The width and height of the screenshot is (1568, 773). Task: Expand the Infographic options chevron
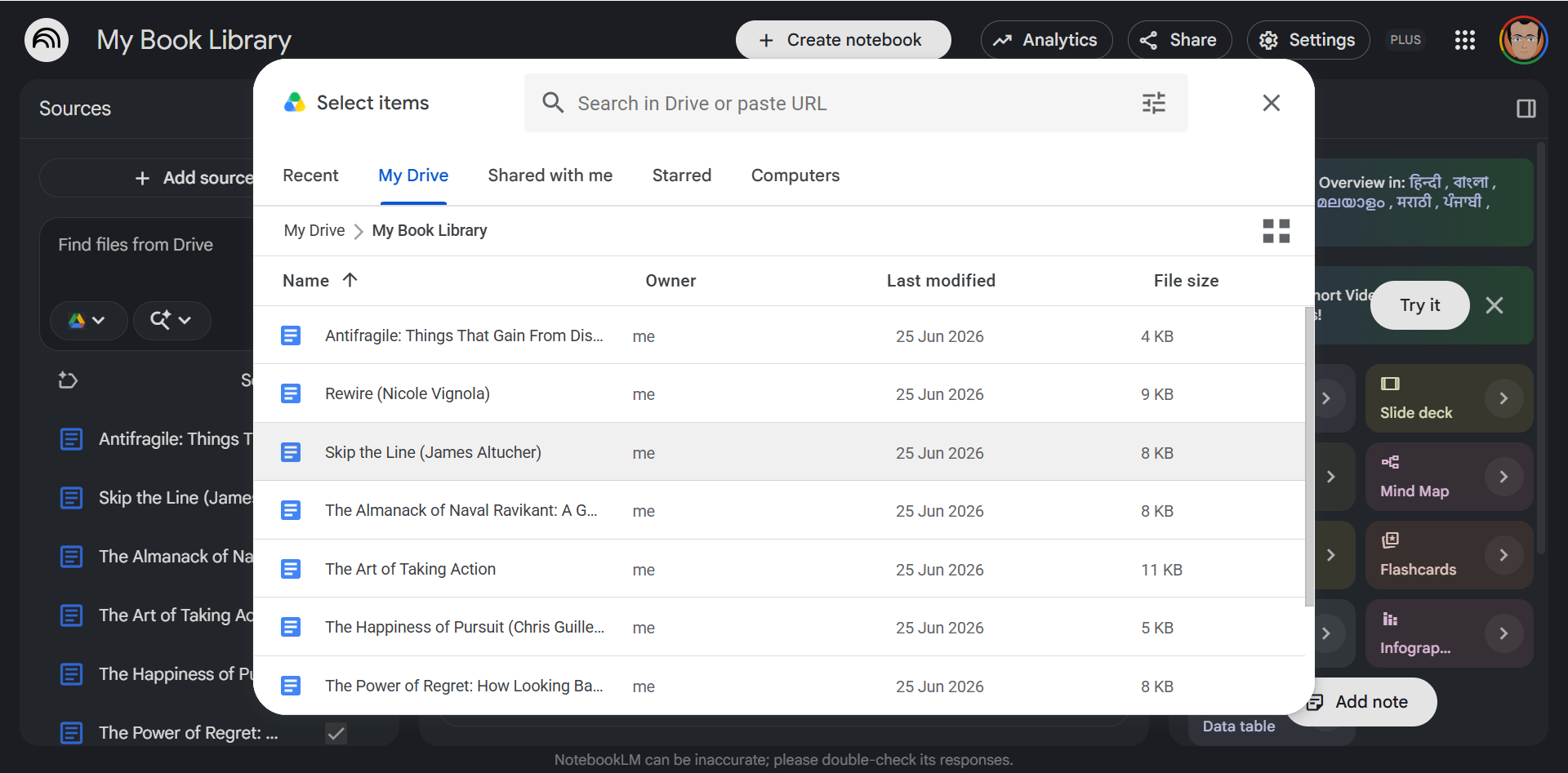click(1503, 633)
